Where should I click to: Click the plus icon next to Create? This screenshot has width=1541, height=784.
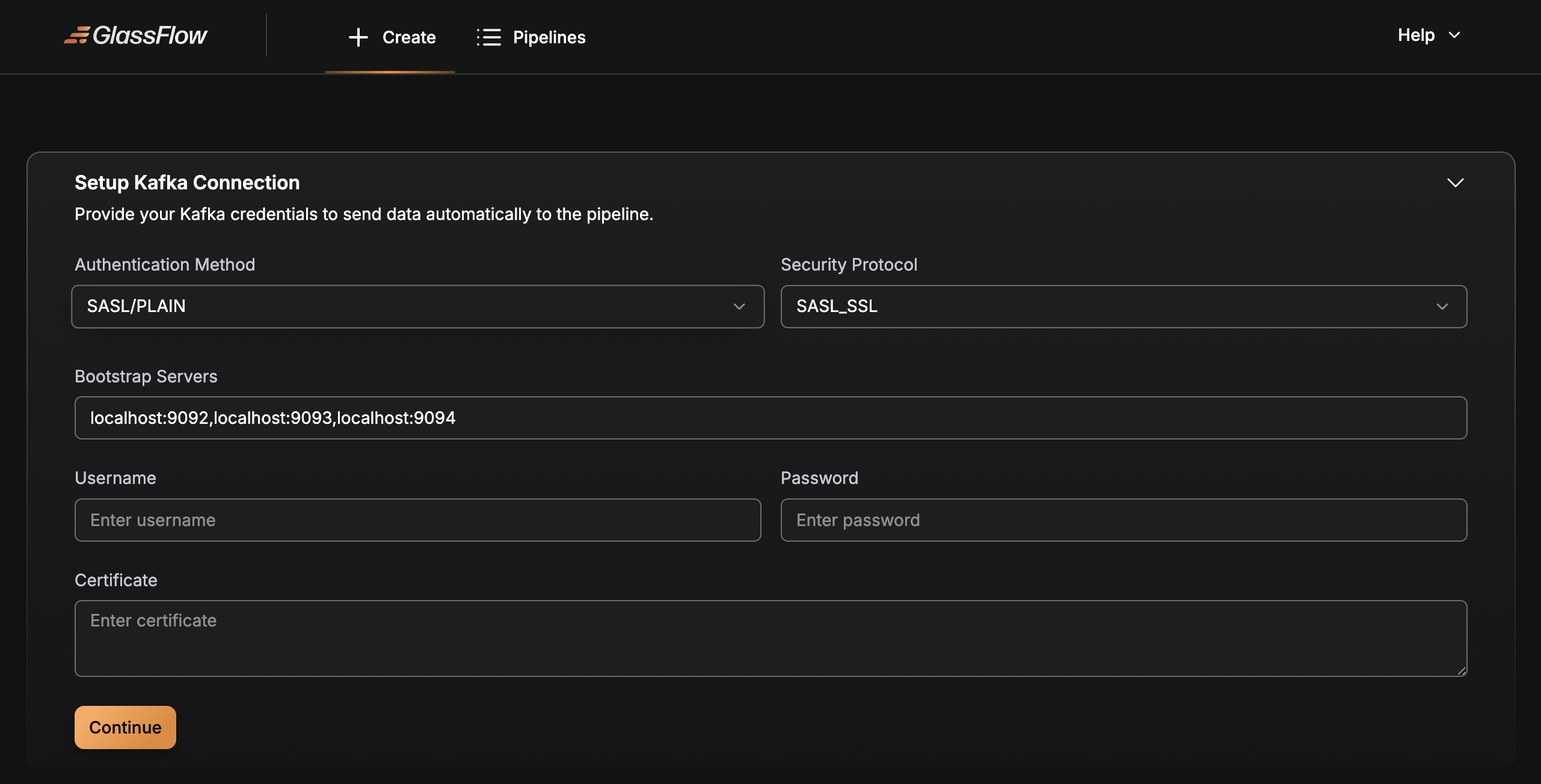point(358,37)
